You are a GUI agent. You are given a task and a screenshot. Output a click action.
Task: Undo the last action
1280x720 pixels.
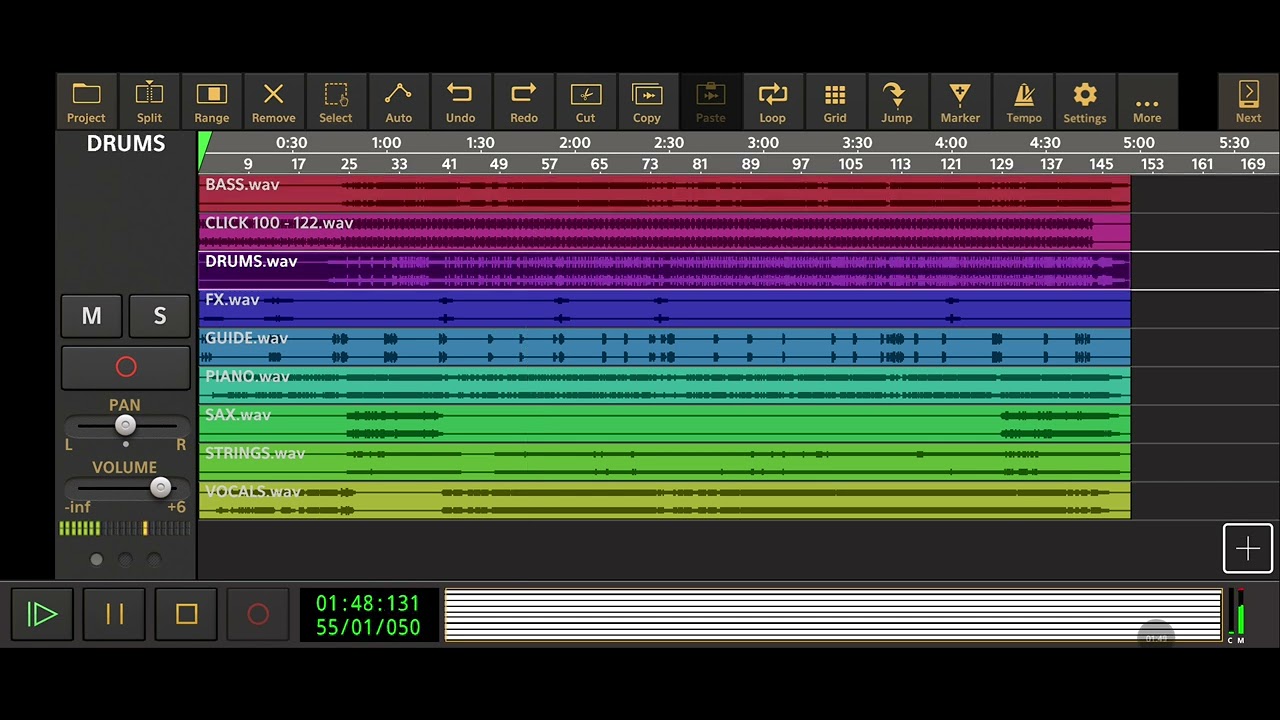coord(460,102)
